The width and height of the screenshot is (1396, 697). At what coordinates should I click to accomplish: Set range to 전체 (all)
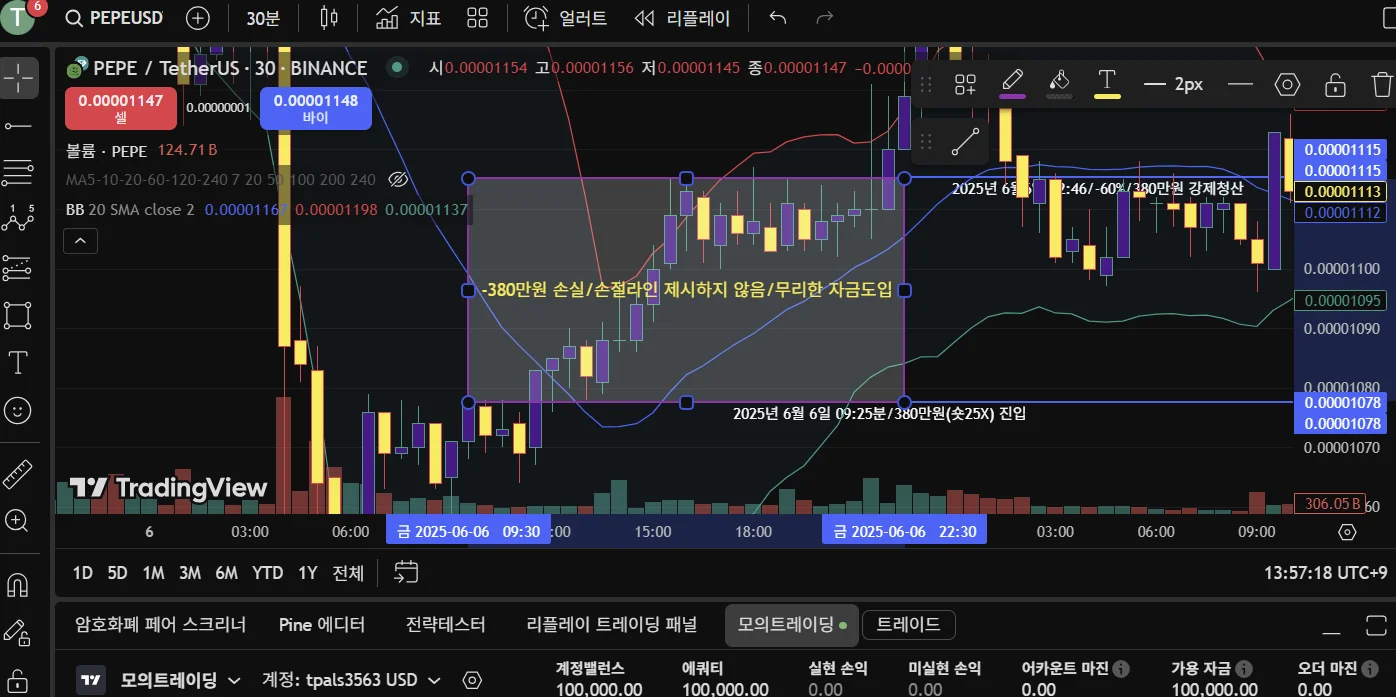click(348, 573)
